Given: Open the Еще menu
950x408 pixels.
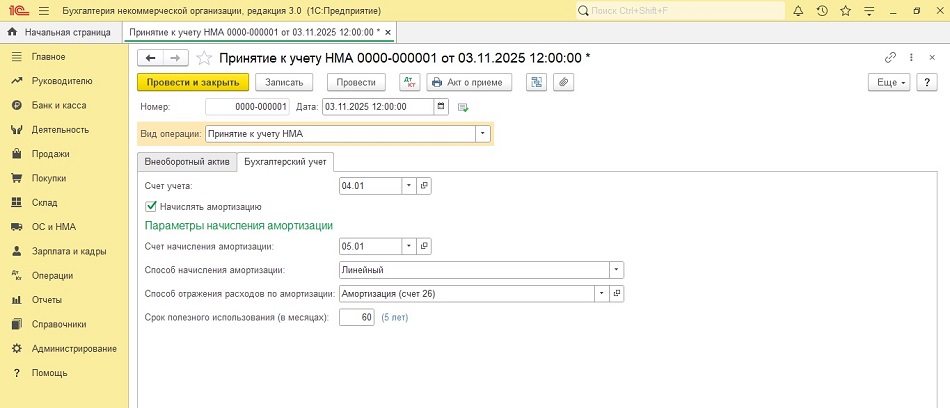Looking at the screenshot, I should pyautogui.click(x=887, y=82).
